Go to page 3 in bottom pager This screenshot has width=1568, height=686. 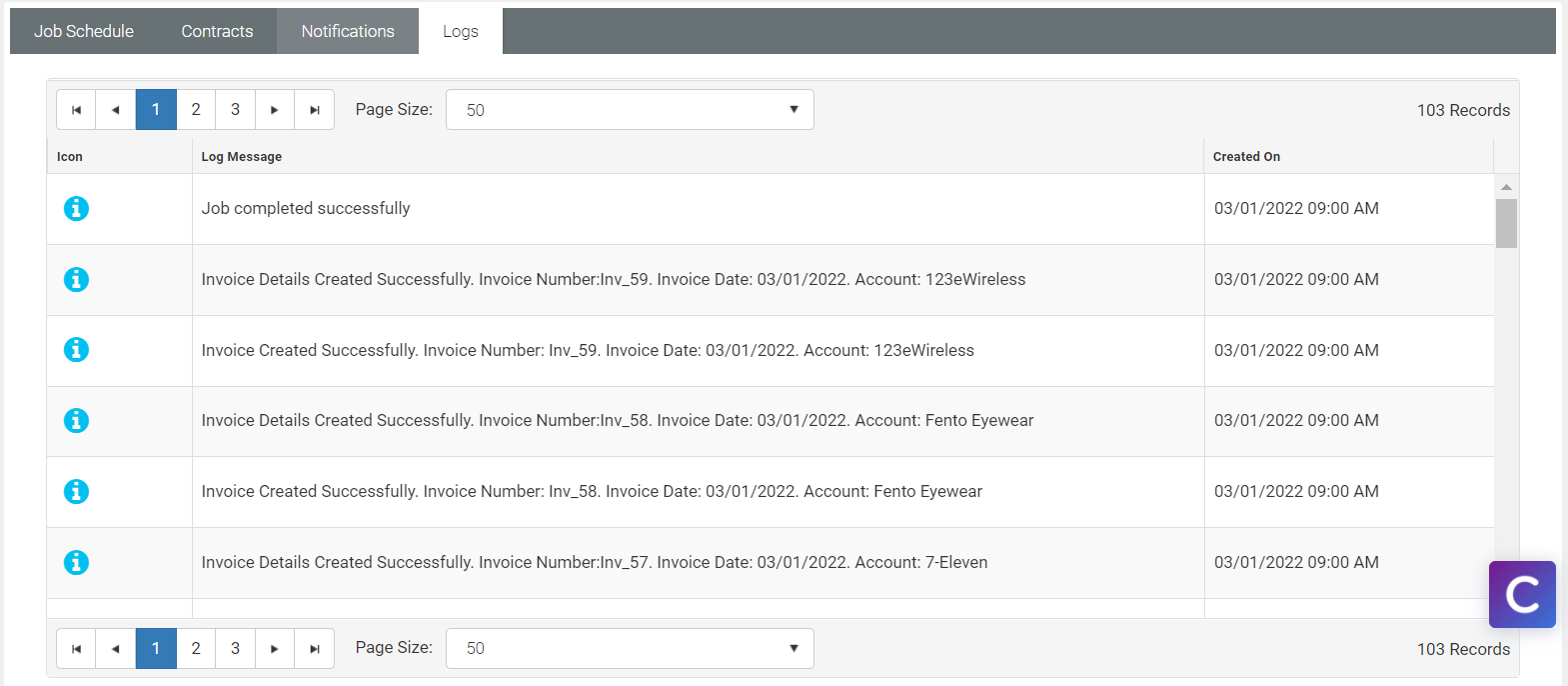(x=236, y=648)
